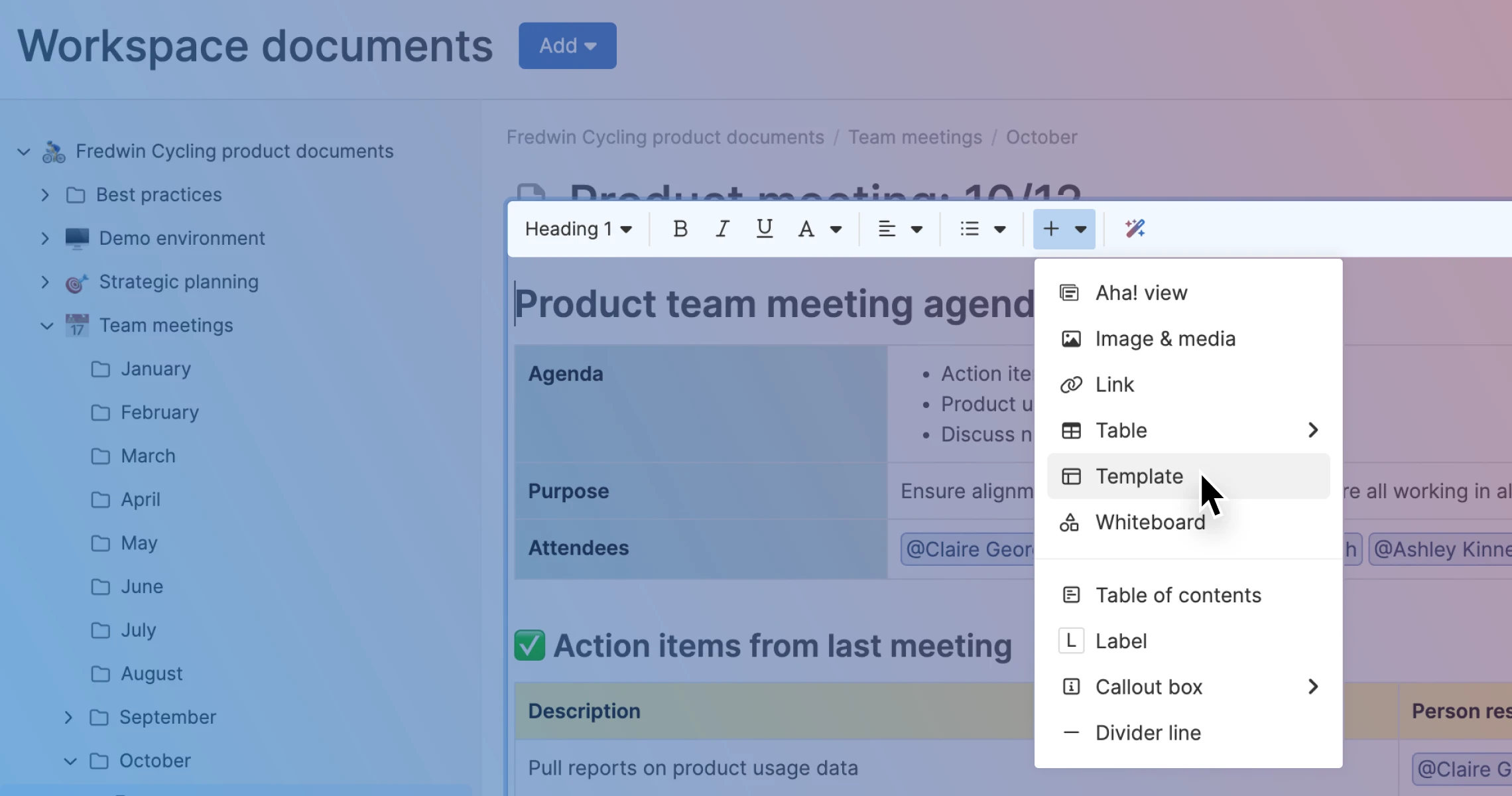
Task: Click the Team meetings breadcrumb link
Action: [914, 137]
